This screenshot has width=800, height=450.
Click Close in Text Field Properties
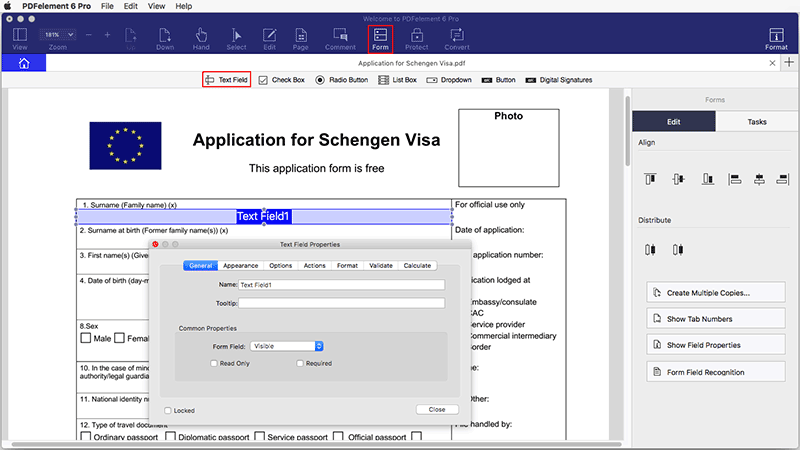[x=437, y=409]
